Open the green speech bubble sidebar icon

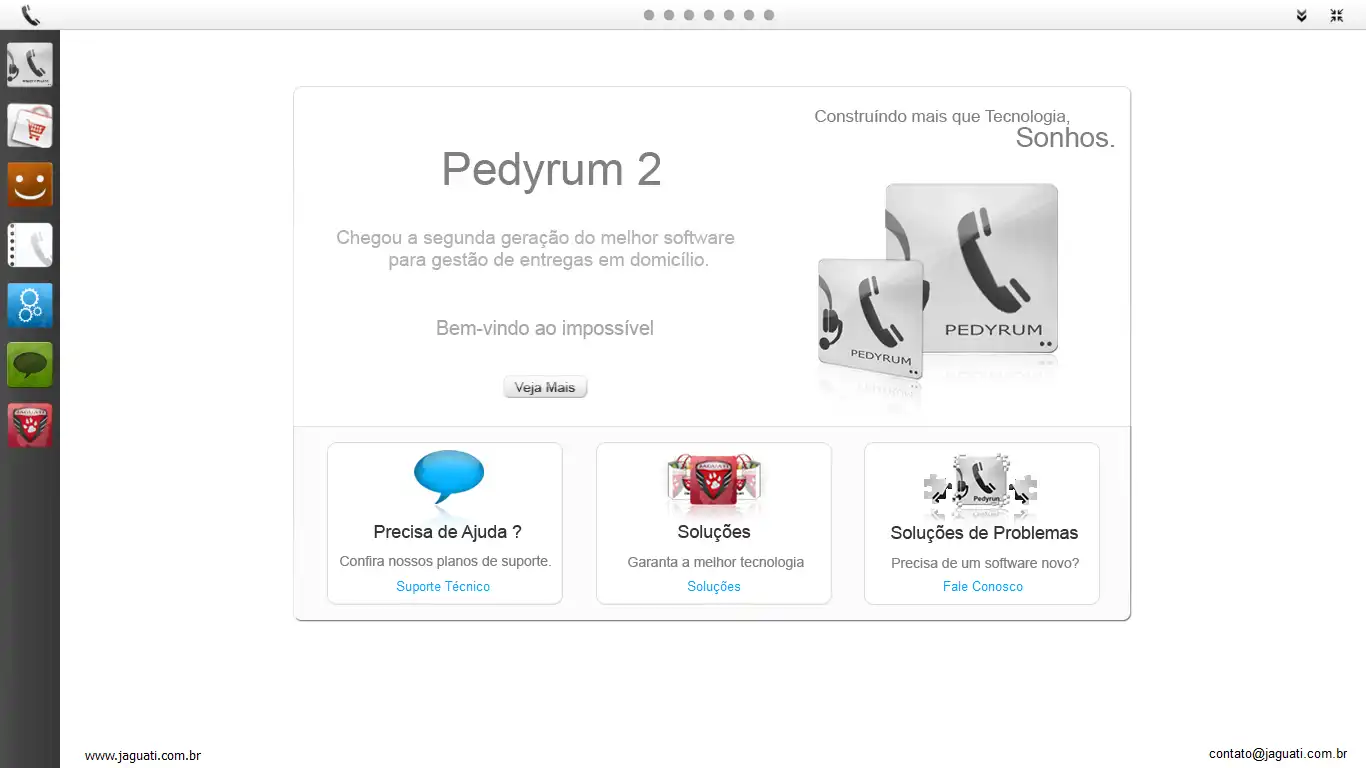point(30,366)
